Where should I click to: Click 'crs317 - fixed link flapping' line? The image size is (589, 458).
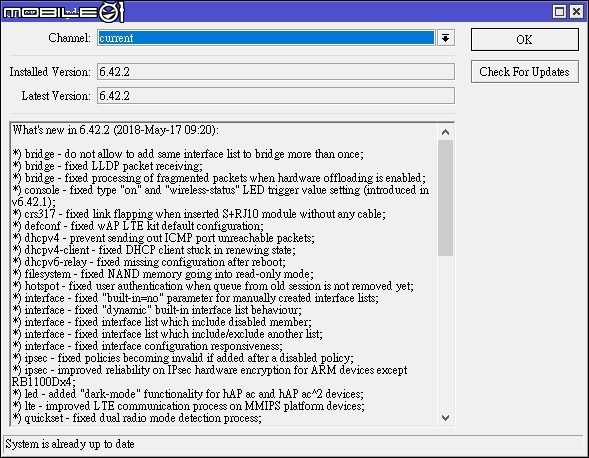[199, 214]
